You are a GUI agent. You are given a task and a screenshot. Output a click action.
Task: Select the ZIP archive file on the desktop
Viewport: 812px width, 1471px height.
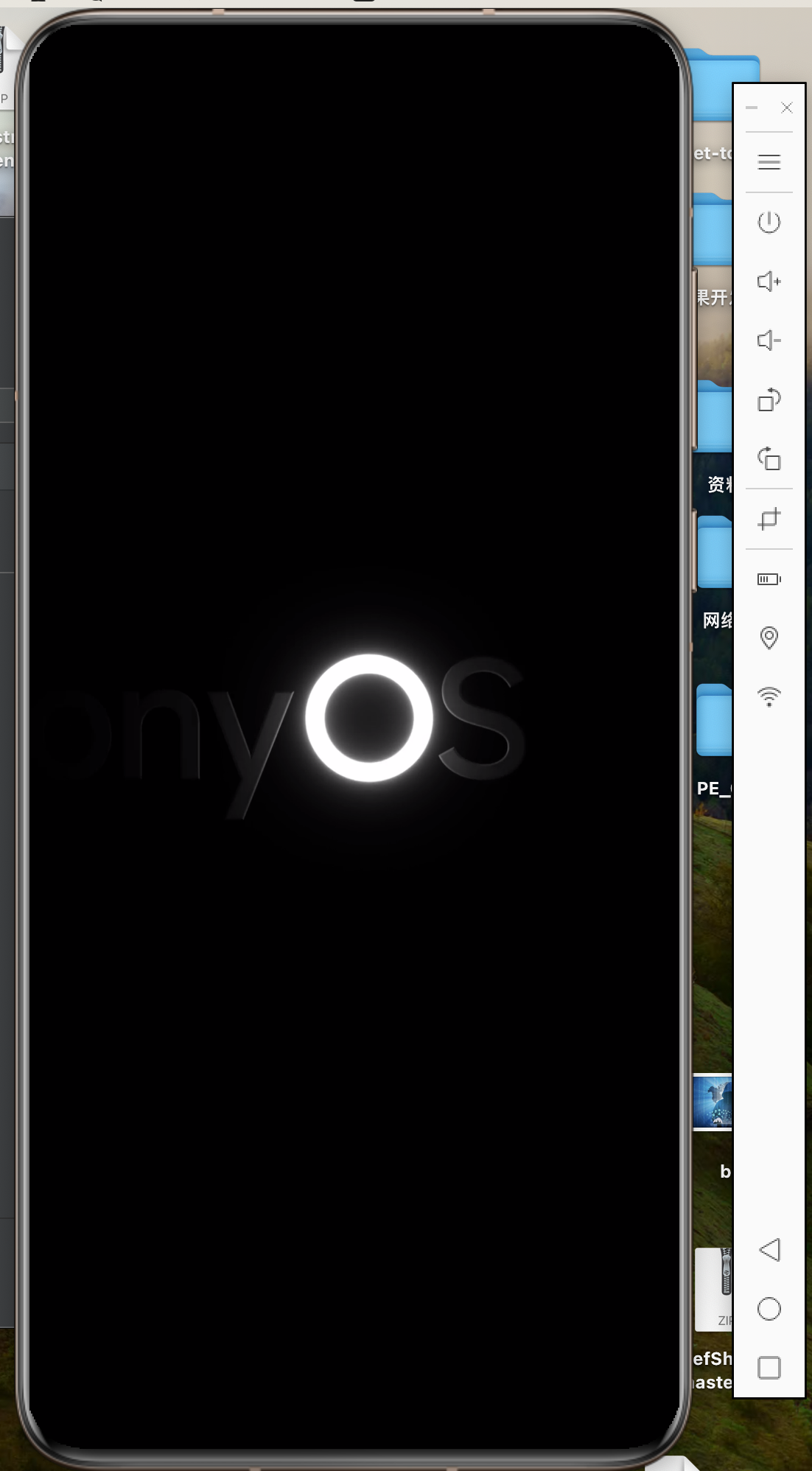coord(713,1289)
